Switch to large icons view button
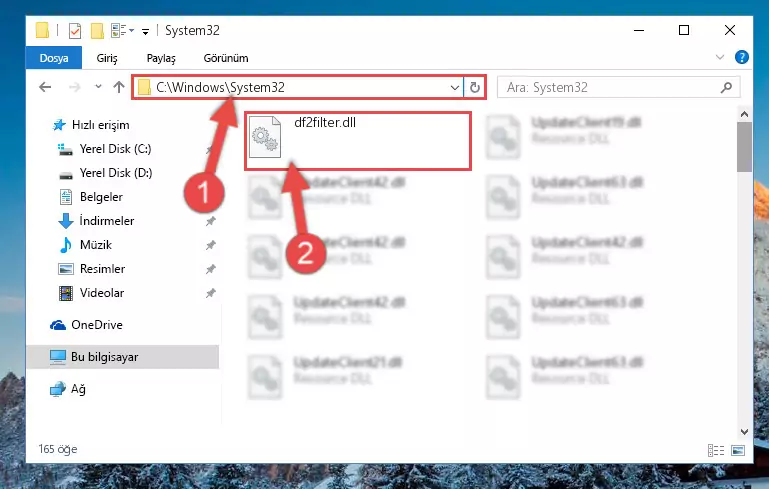 tap(738, 450)
